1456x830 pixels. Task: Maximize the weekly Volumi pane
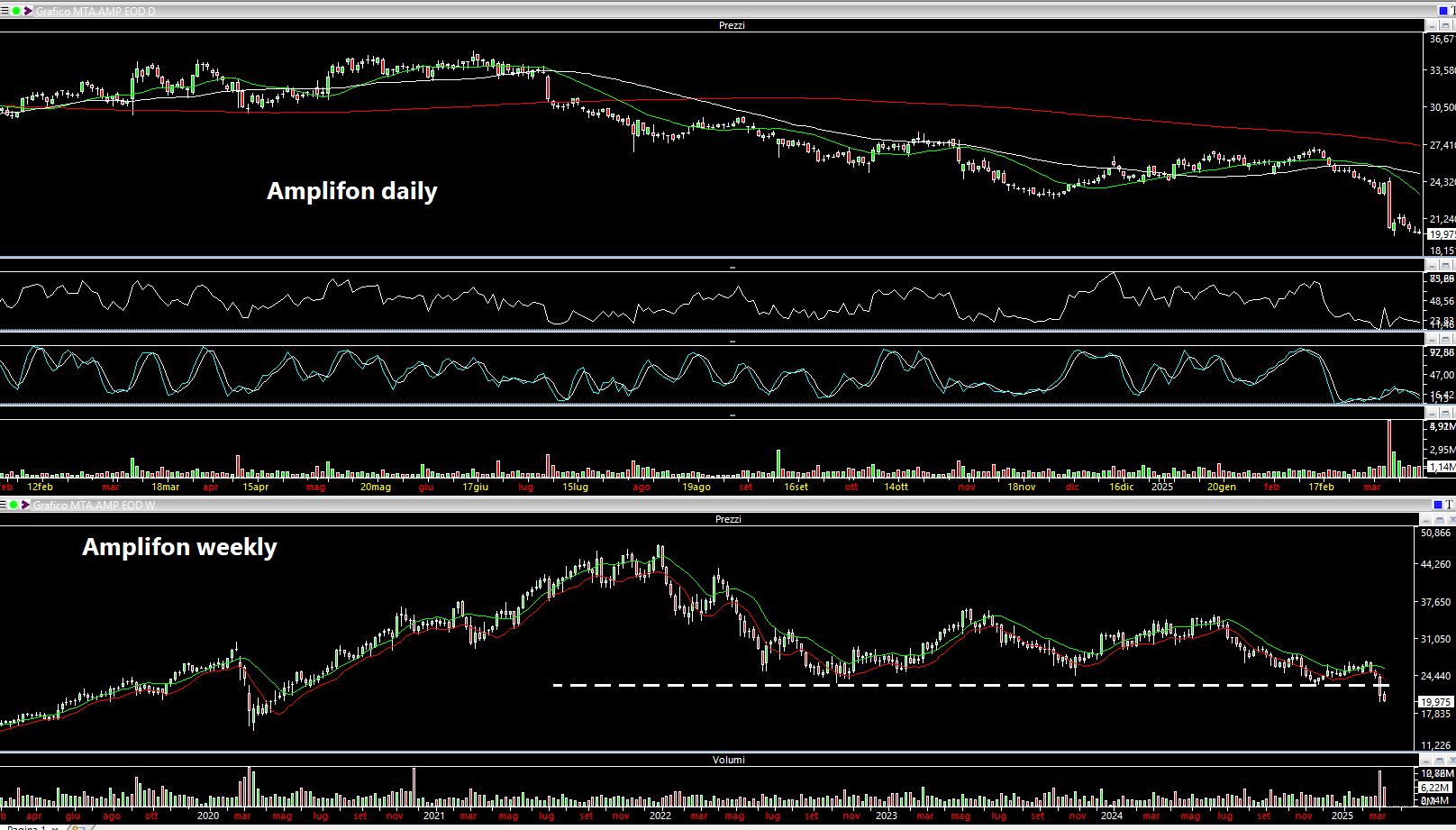(1439, 760)
